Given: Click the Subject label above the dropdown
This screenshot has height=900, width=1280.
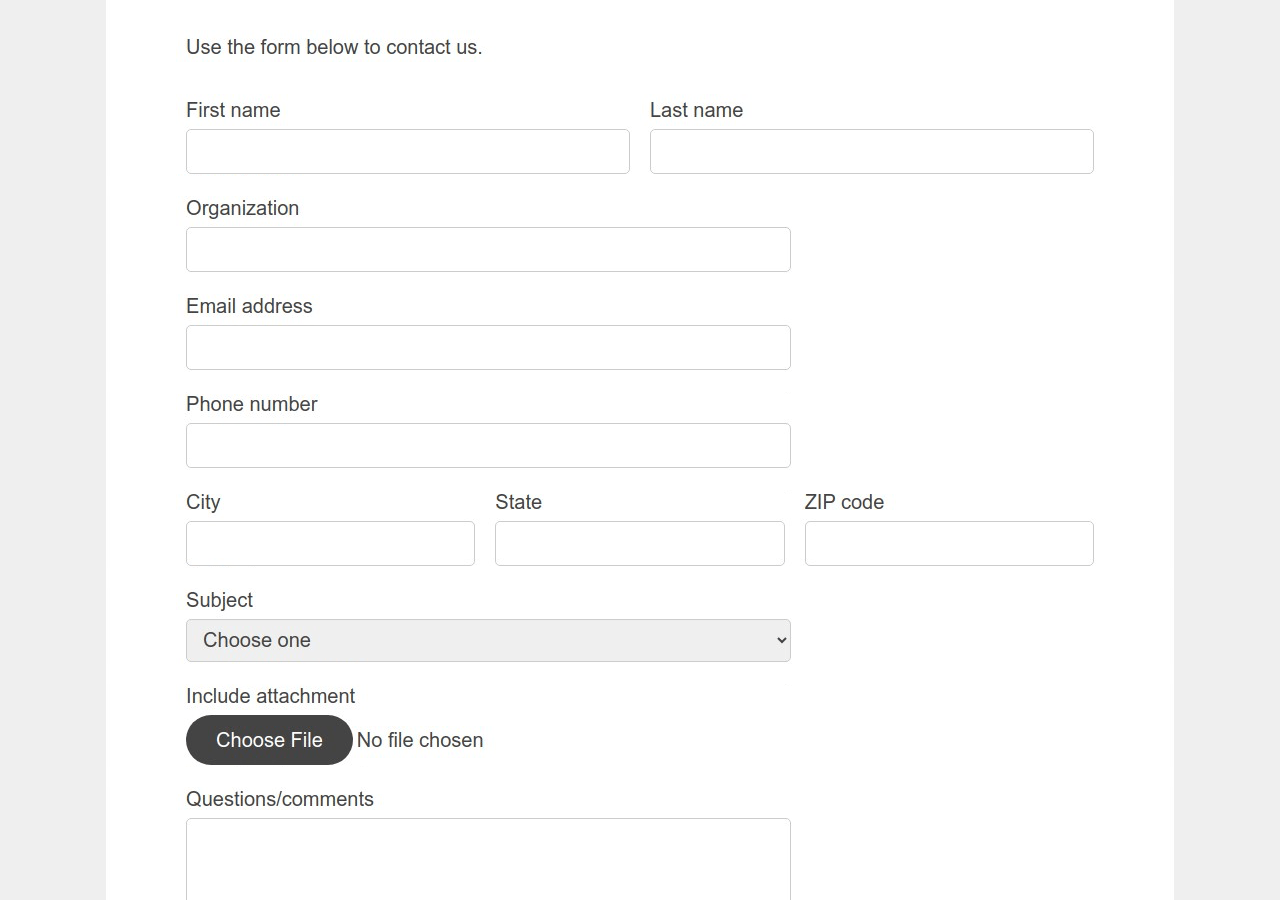Looking at the screenshot, I should coord(219,600).
